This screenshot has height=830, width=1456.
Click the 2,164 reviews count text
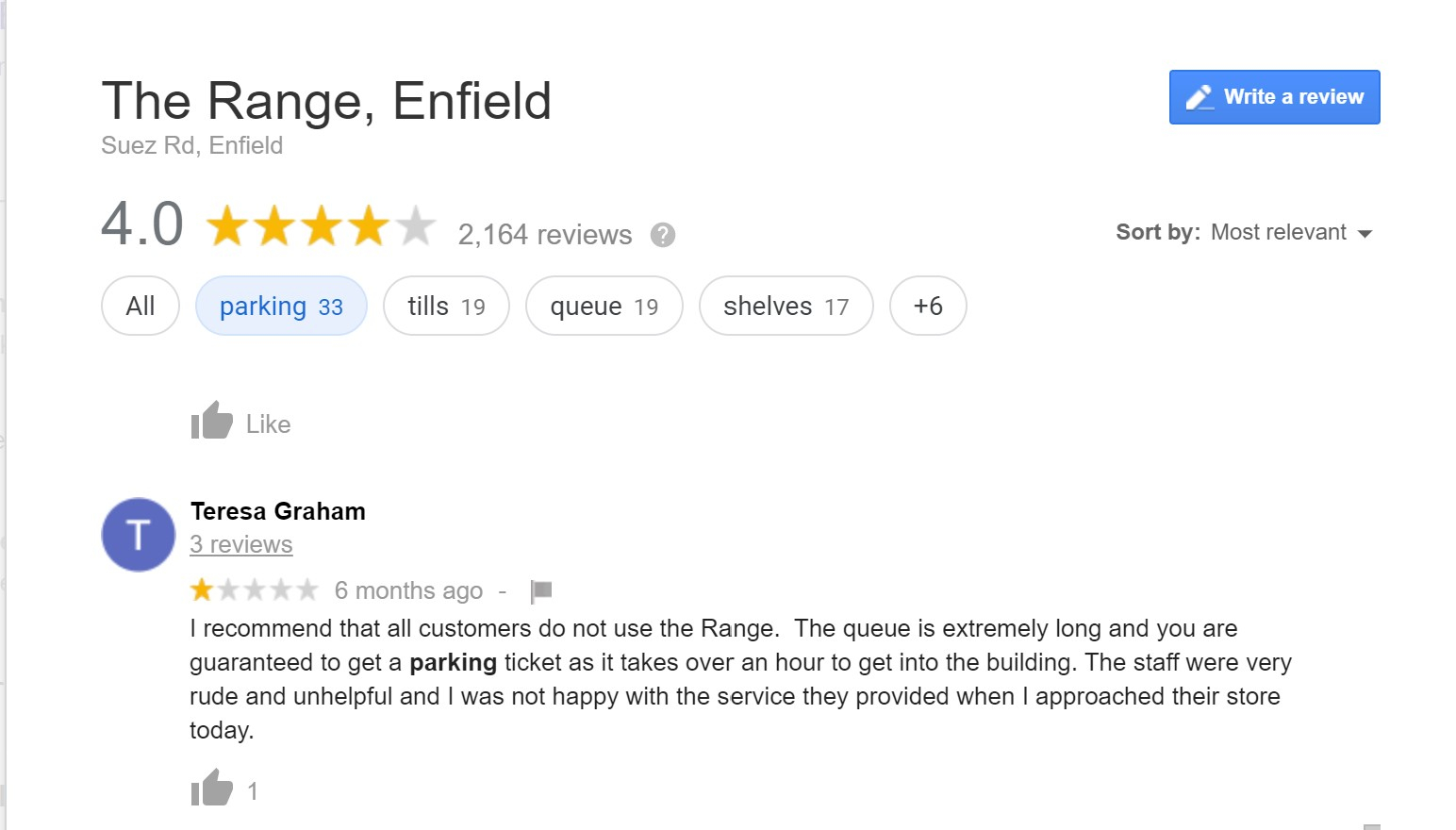pos(545,235)
